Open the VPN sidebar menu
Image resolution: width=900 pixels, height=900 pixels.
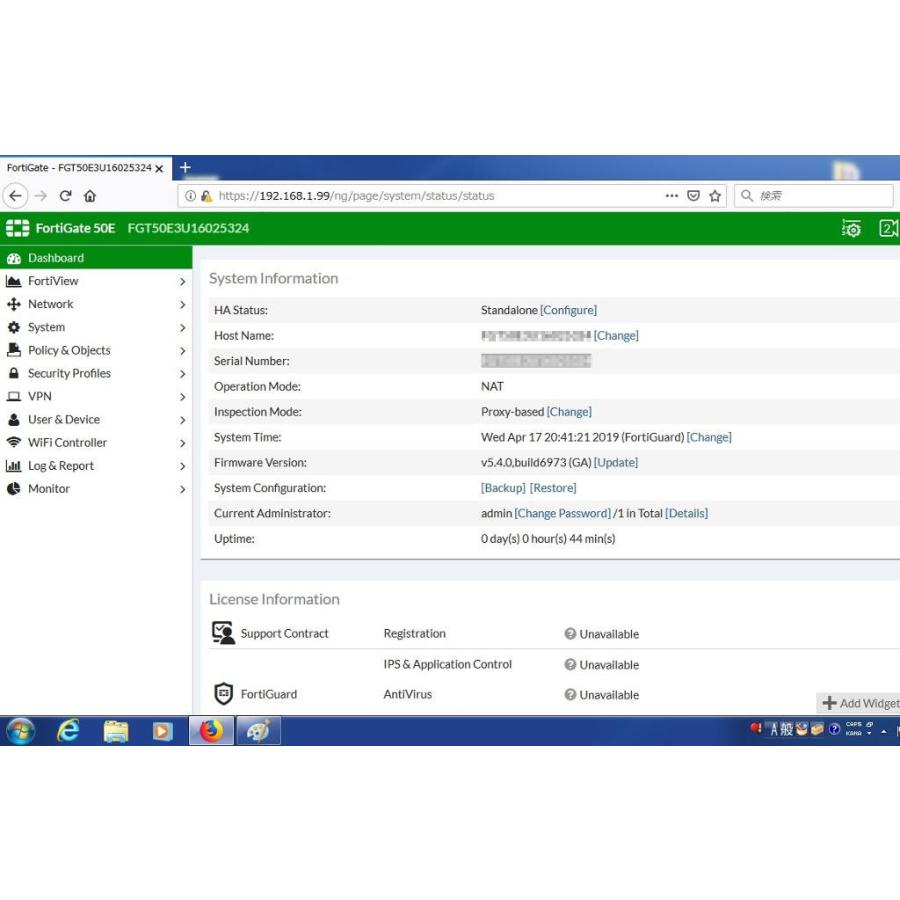[x=40, y=397]
